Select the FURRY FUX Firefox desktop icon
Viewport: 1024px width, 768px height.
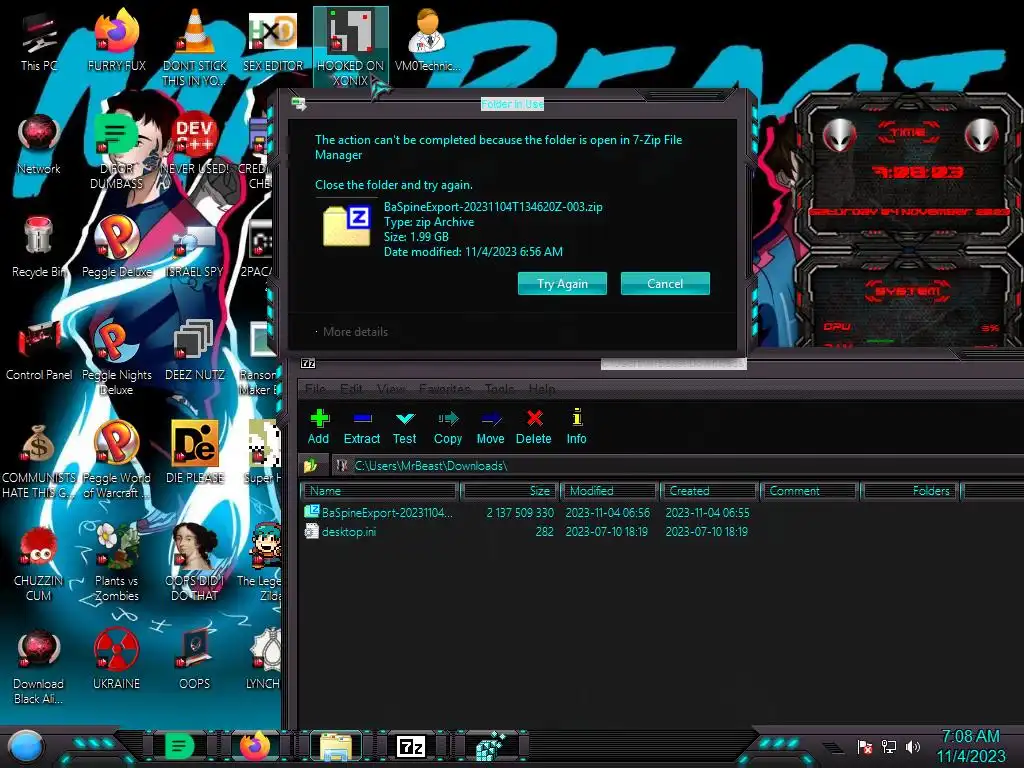pos(117,42)
